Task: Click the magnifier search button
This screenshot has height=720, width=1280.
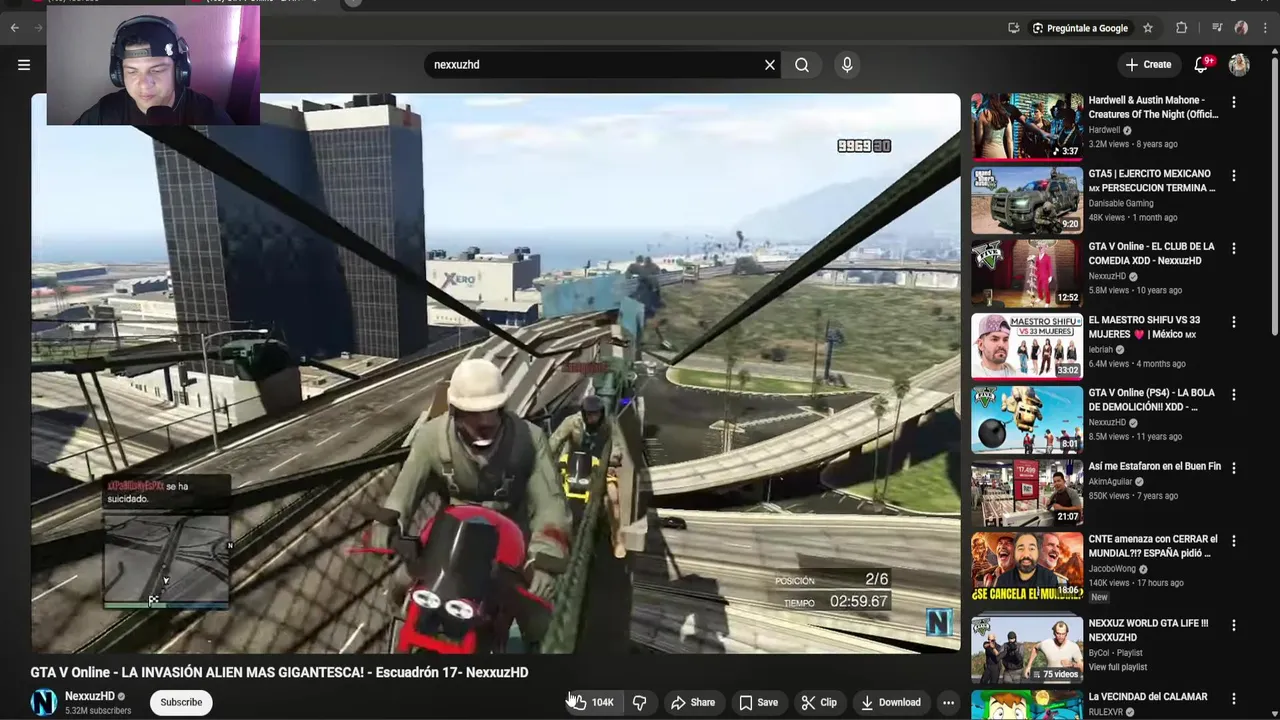Action: [x=802, y=65]
